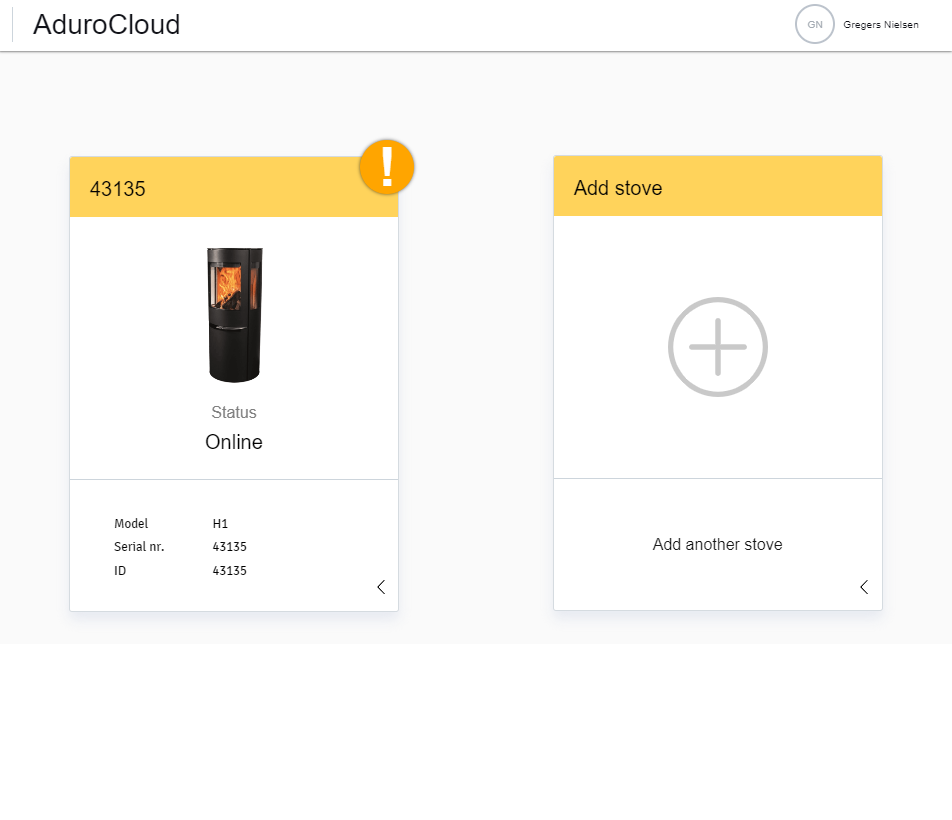Click the Serial nr. label
The width and height of the screenshot is (952, 820).
139,546
